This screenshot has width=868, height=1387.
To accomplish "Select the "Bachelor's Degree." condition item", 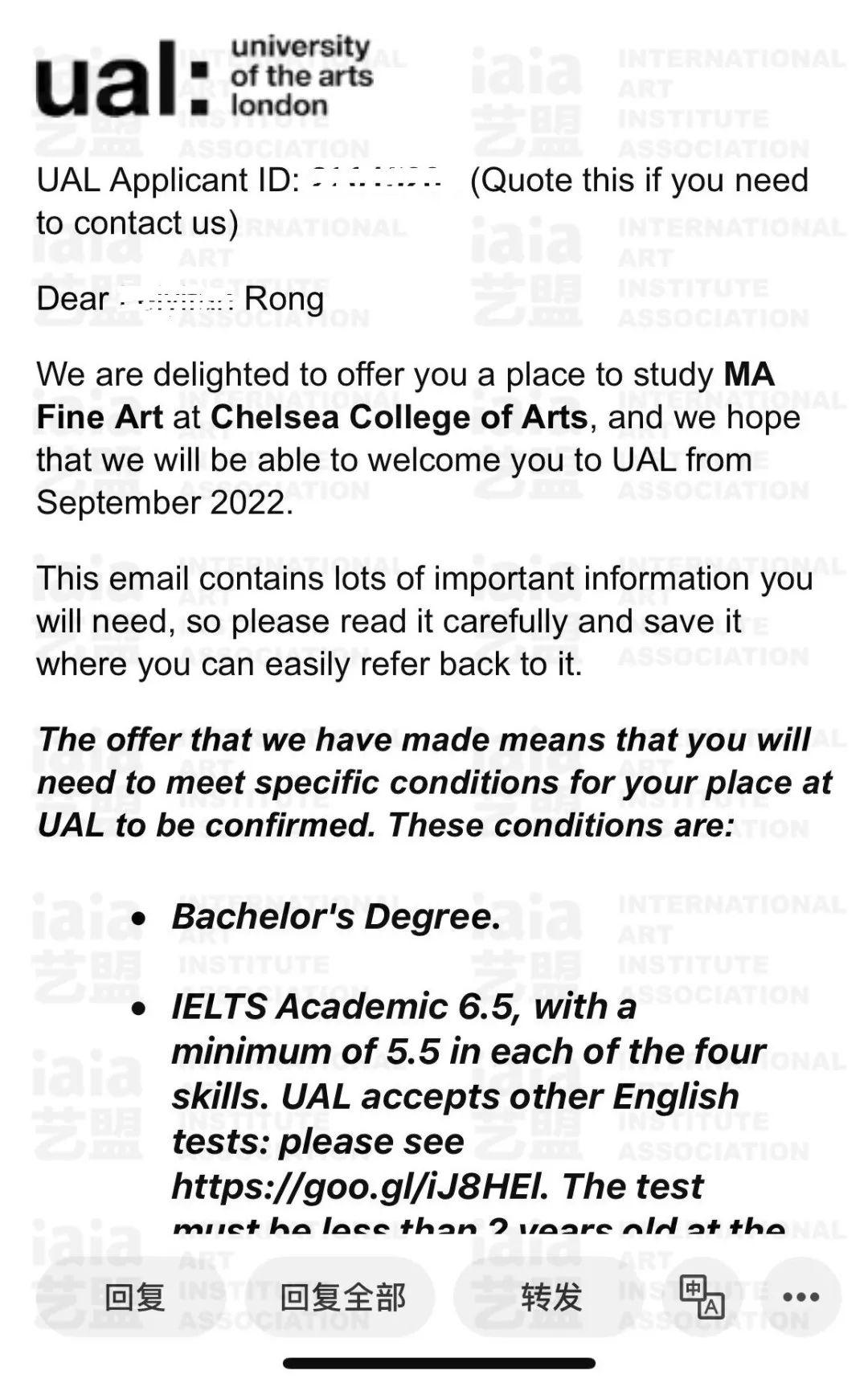I will (x=336, y=917).
